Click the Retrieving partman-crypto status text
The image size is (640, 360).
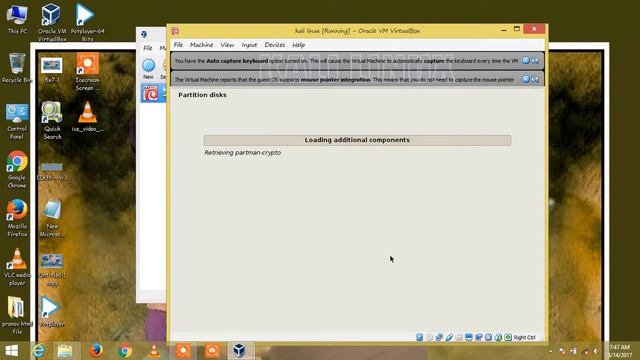[242, 153]
